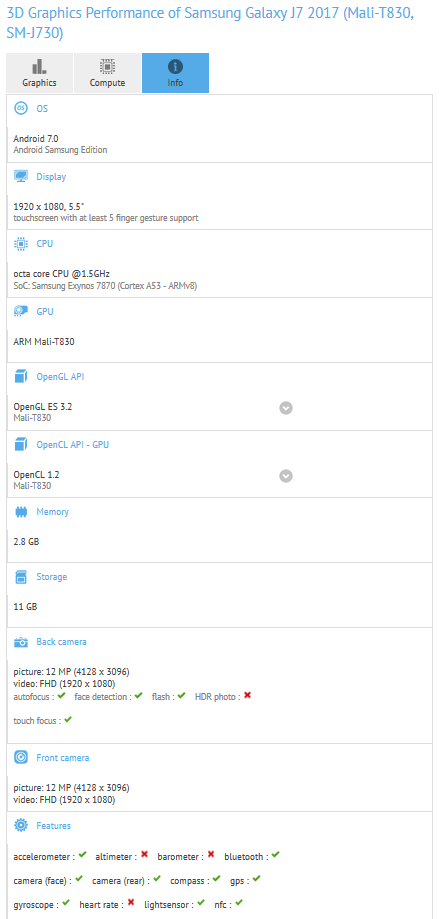Click the Display monitor icon
Viewport: 440px width, 919px height.
click(x=21, y=176)
